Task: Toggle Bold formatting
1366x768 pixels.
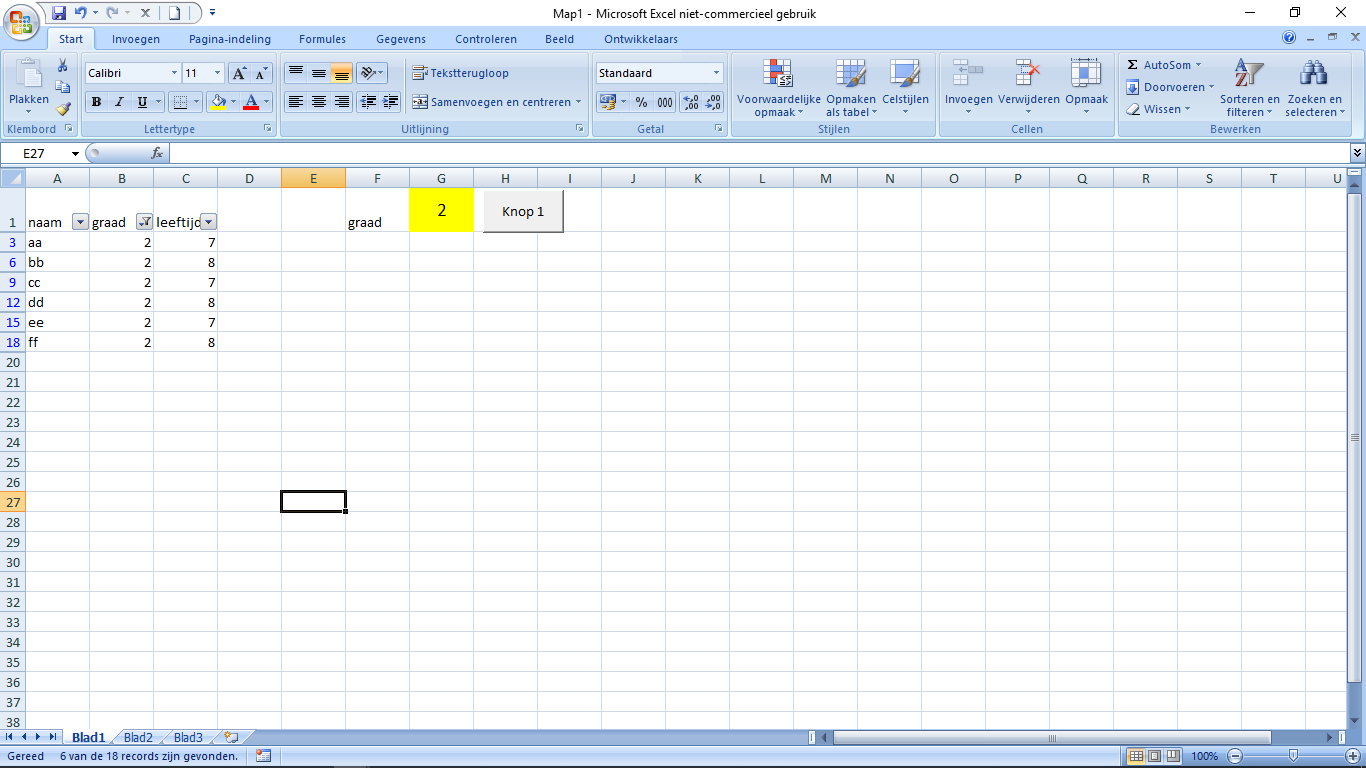Action: click(x=97, y=102)
